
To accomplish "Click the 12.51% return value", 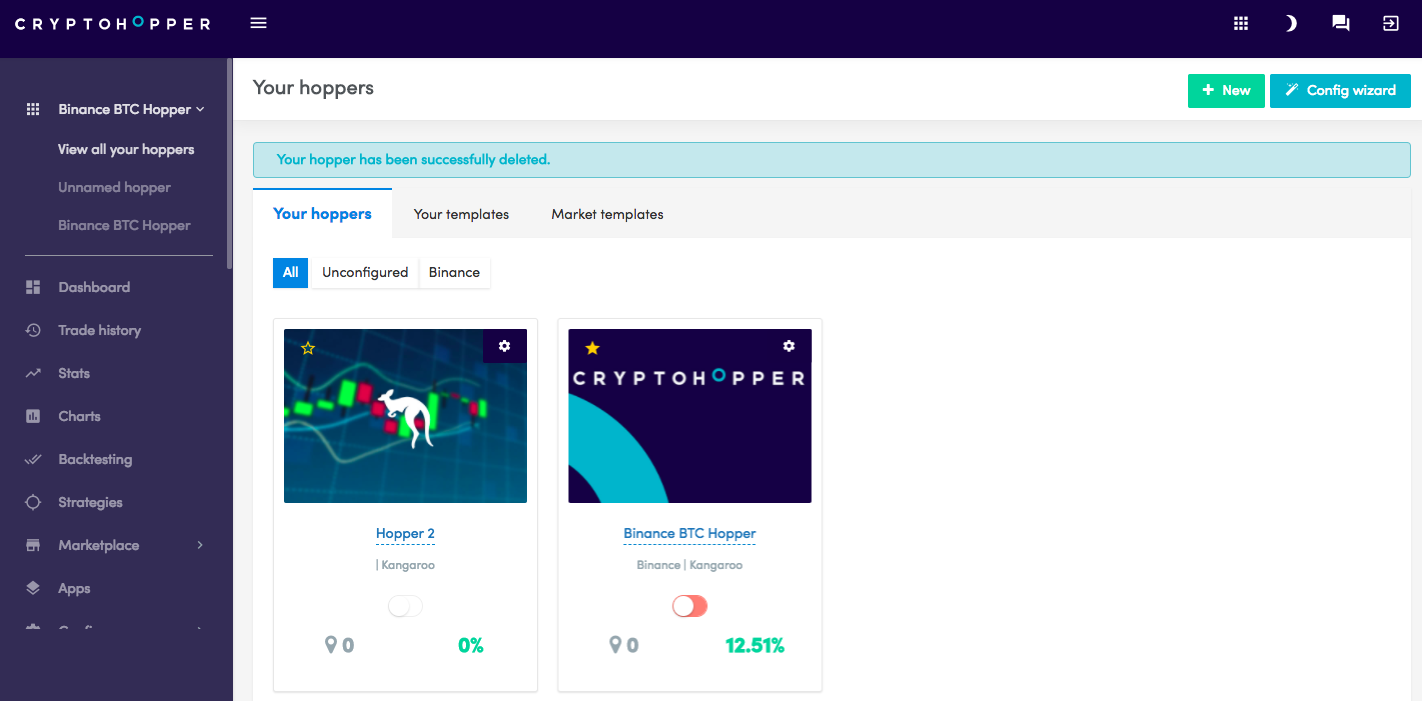I will tap(755, 646).
